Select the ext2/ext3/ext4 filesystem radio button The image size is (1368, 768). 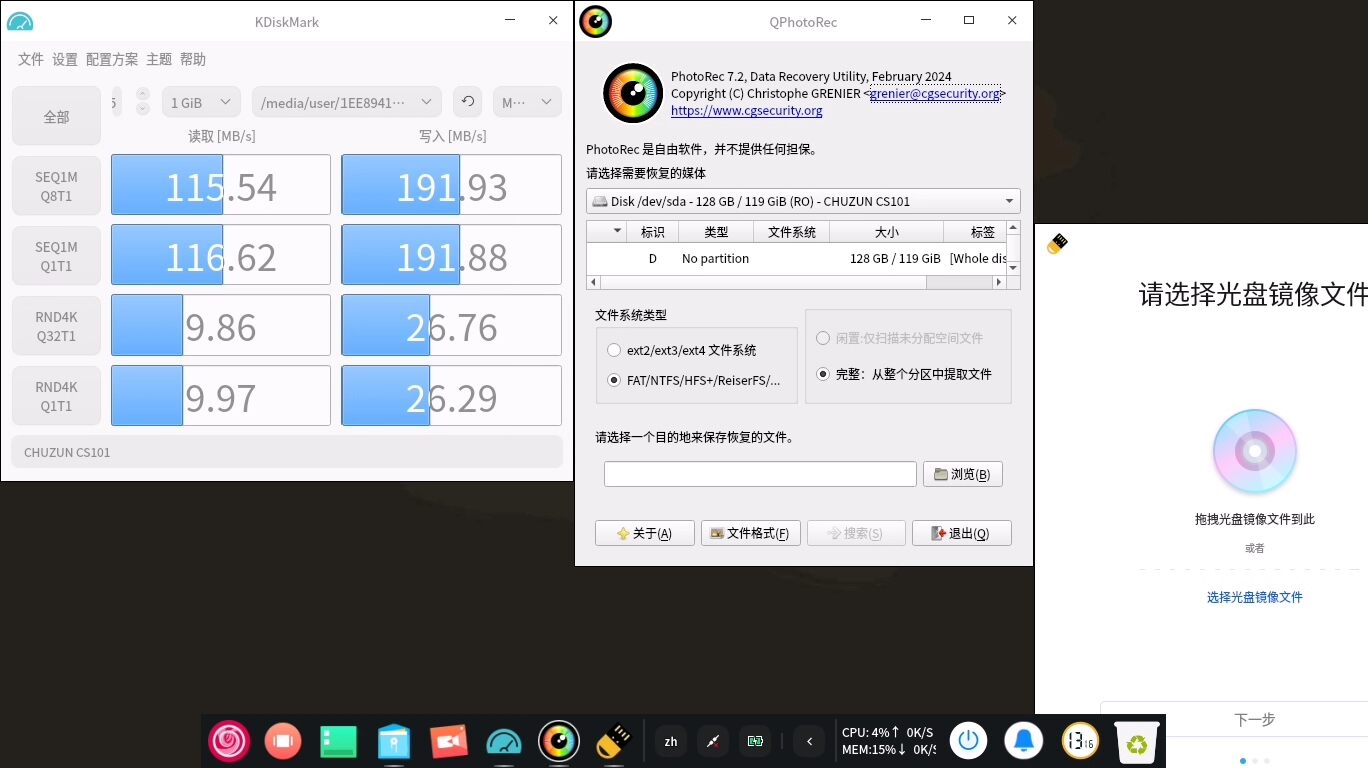point(614,351)
